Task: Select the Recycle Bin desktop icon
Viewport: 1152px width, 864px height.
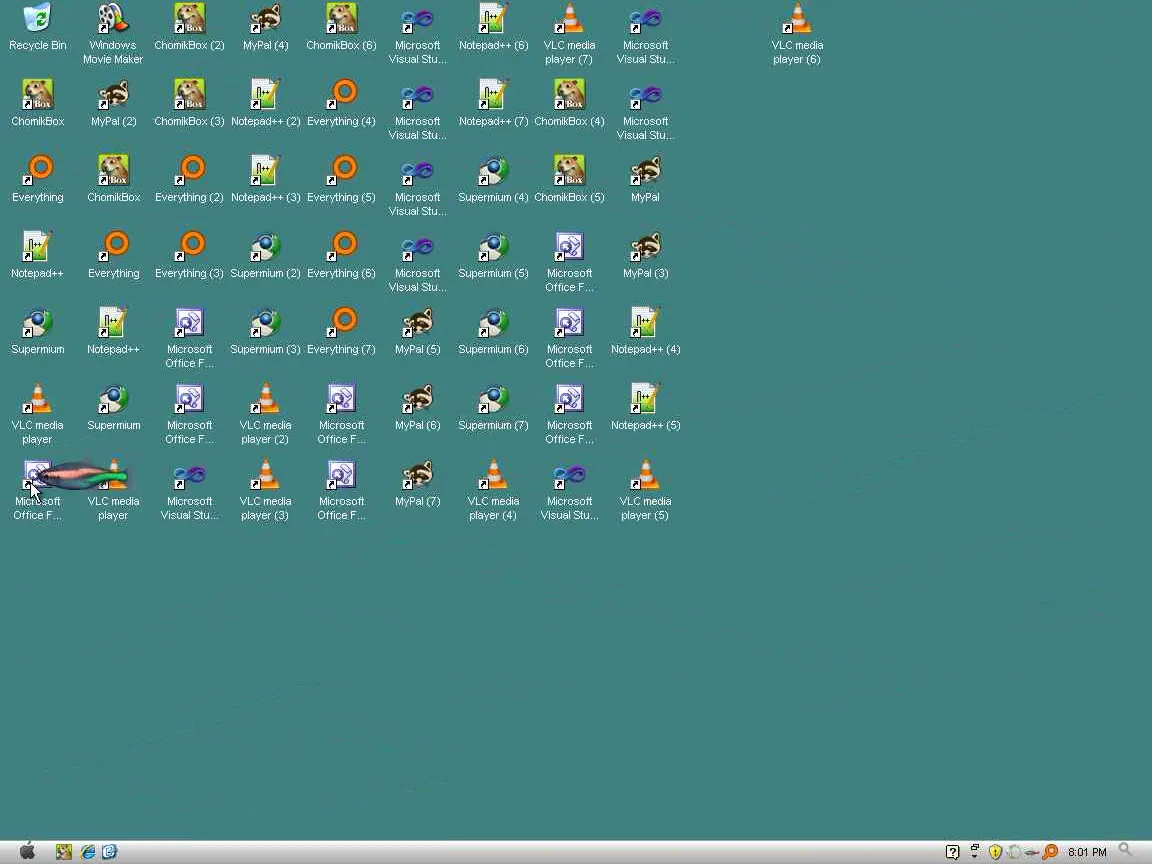Action: 37,27
